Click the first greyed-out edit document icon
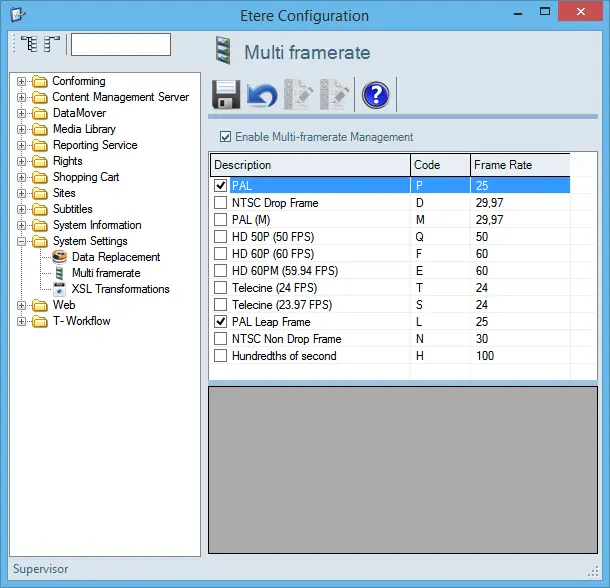 pyautogui.click(x=299, y=96)
